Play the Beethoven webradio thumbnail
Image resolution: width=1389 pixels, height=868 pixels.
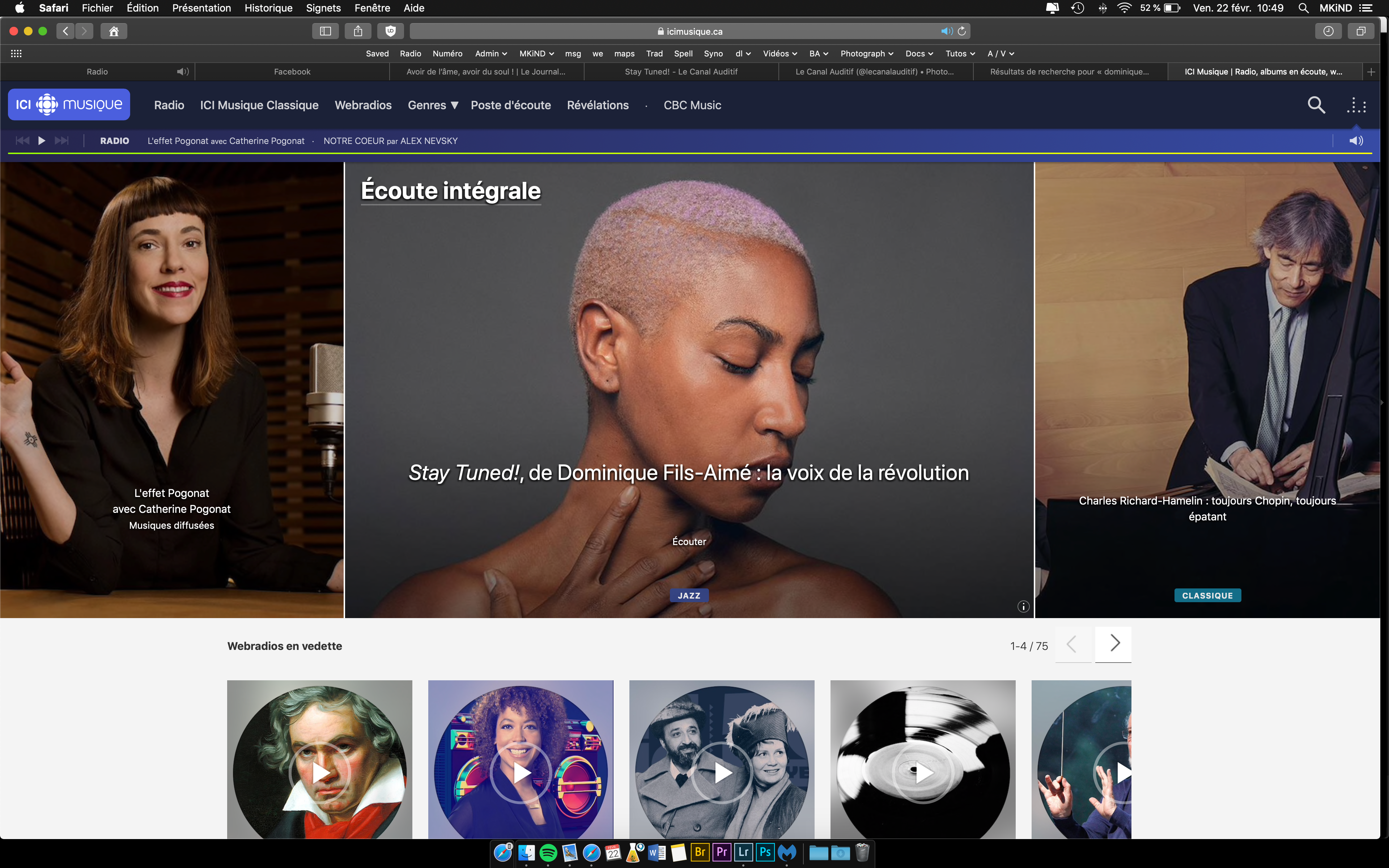pos(320,773)
